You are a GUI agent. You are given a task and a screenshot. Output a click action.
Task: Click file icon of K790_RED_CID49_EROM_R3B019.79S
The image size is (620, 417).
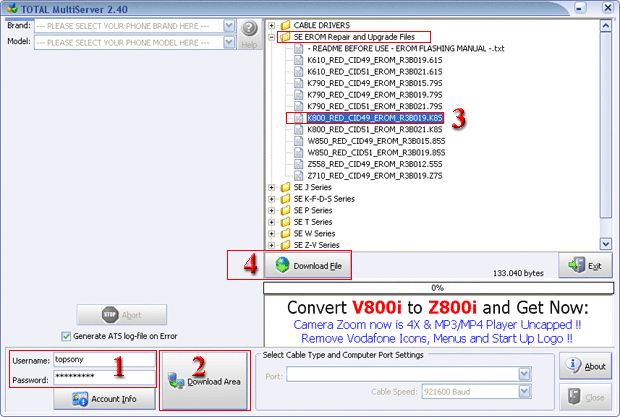[299, 95]
